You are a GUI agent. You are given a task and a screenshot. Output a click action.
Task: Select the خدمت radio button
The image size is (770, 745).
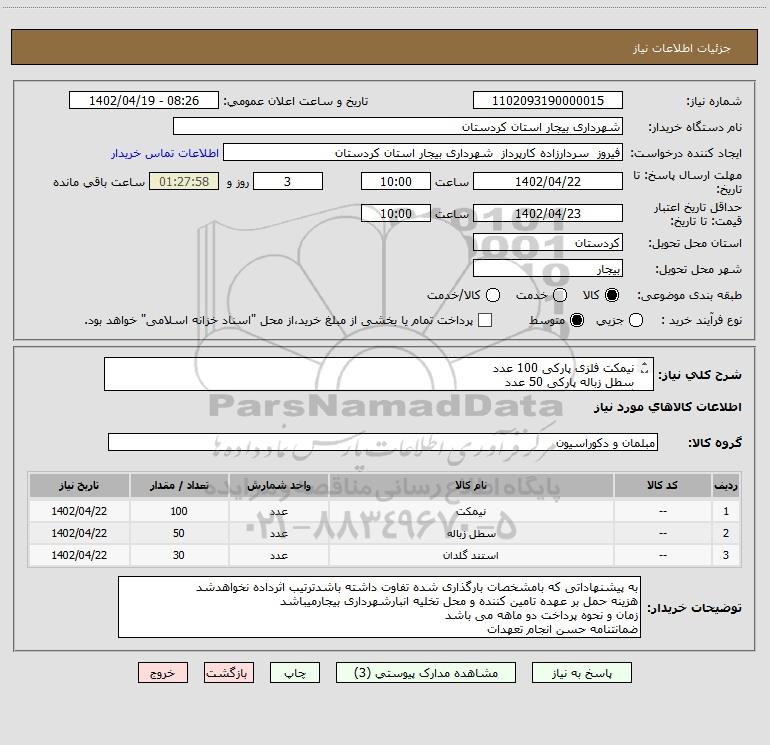click(560, 295)
